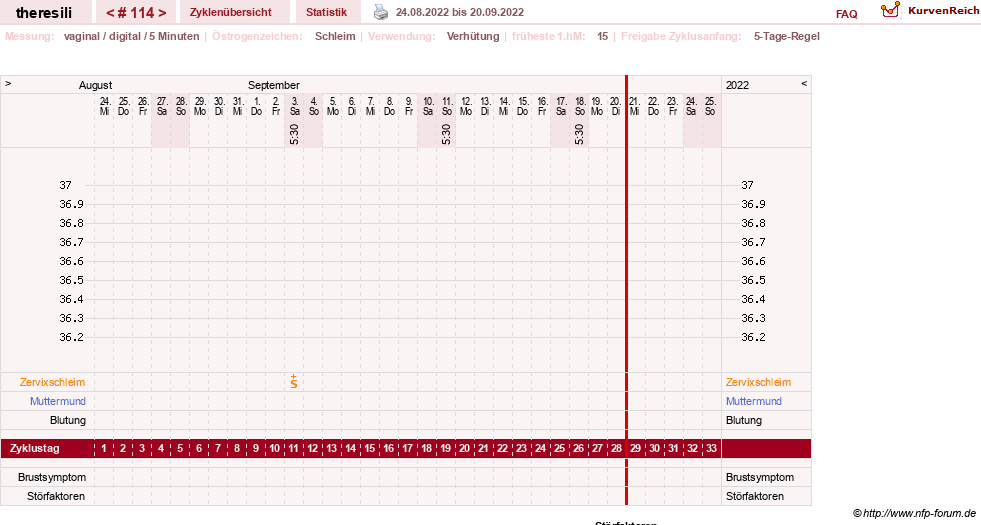981x525 pixels.
Task: Select cycle day 28 cell
Action: click(616, 449)
